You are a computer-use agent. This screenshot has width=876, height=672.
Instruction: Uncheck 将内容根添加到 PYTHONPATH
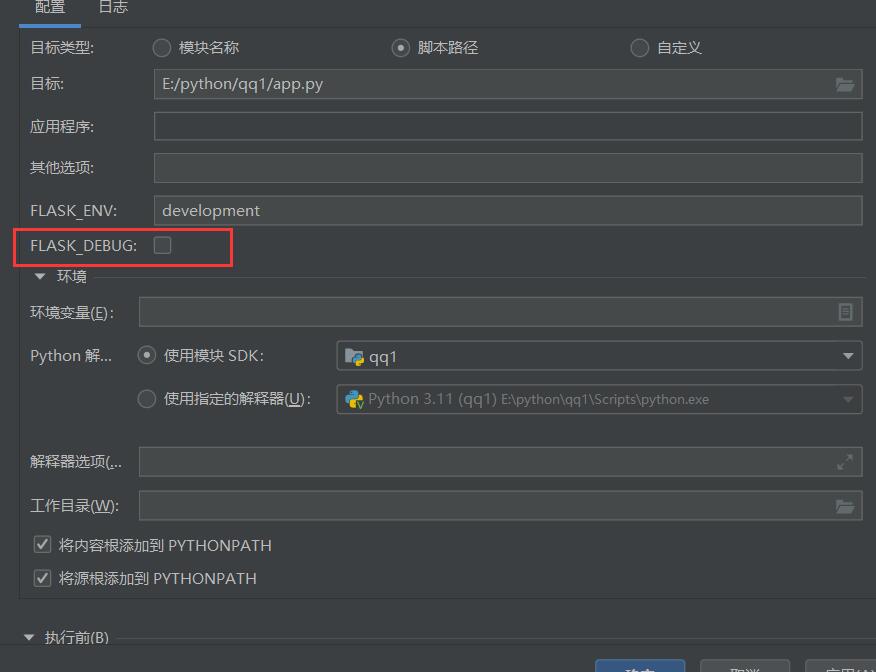point(42,545)
